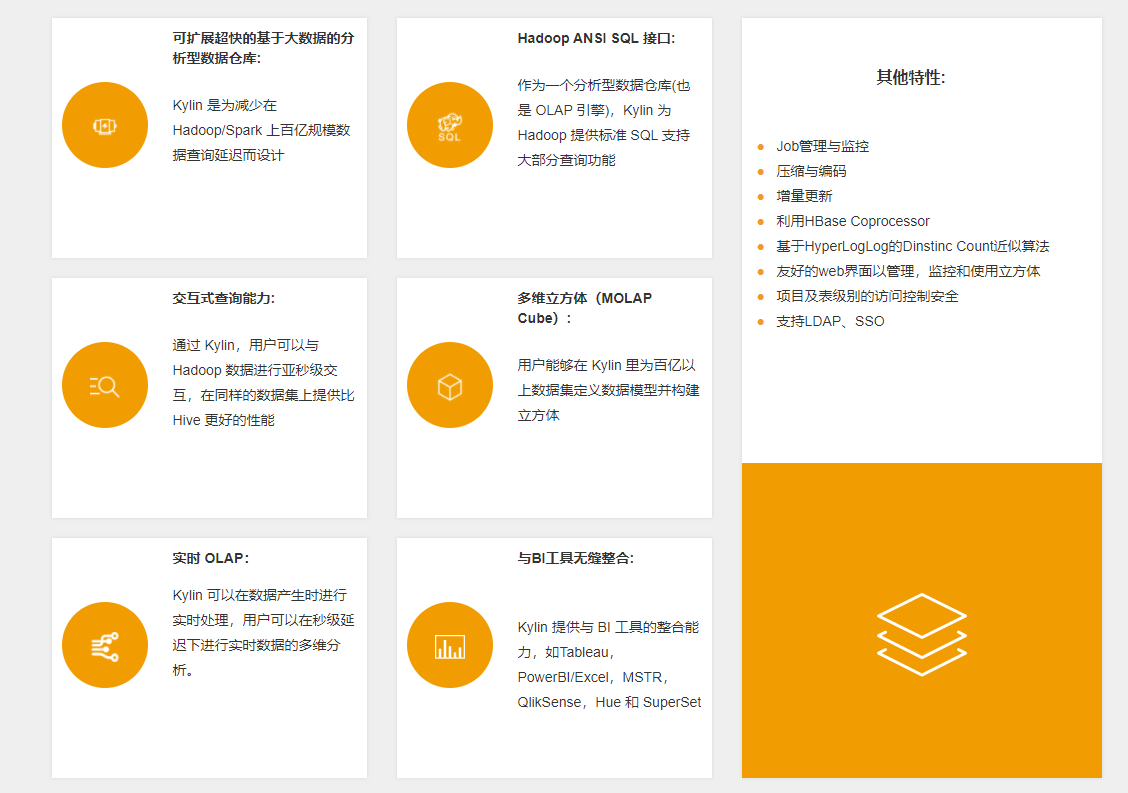
Task: Click the 增量更新 list item
Action: pos(804,196)
